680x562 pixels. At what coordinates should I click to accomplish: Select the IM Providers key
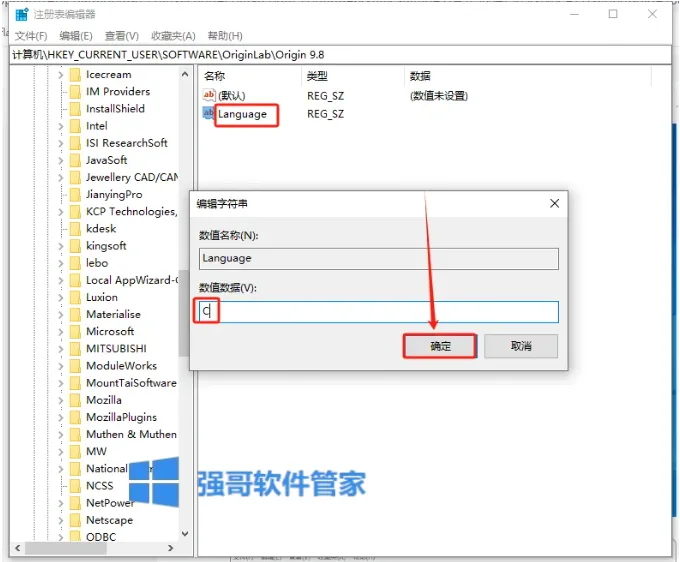point(118,91)
